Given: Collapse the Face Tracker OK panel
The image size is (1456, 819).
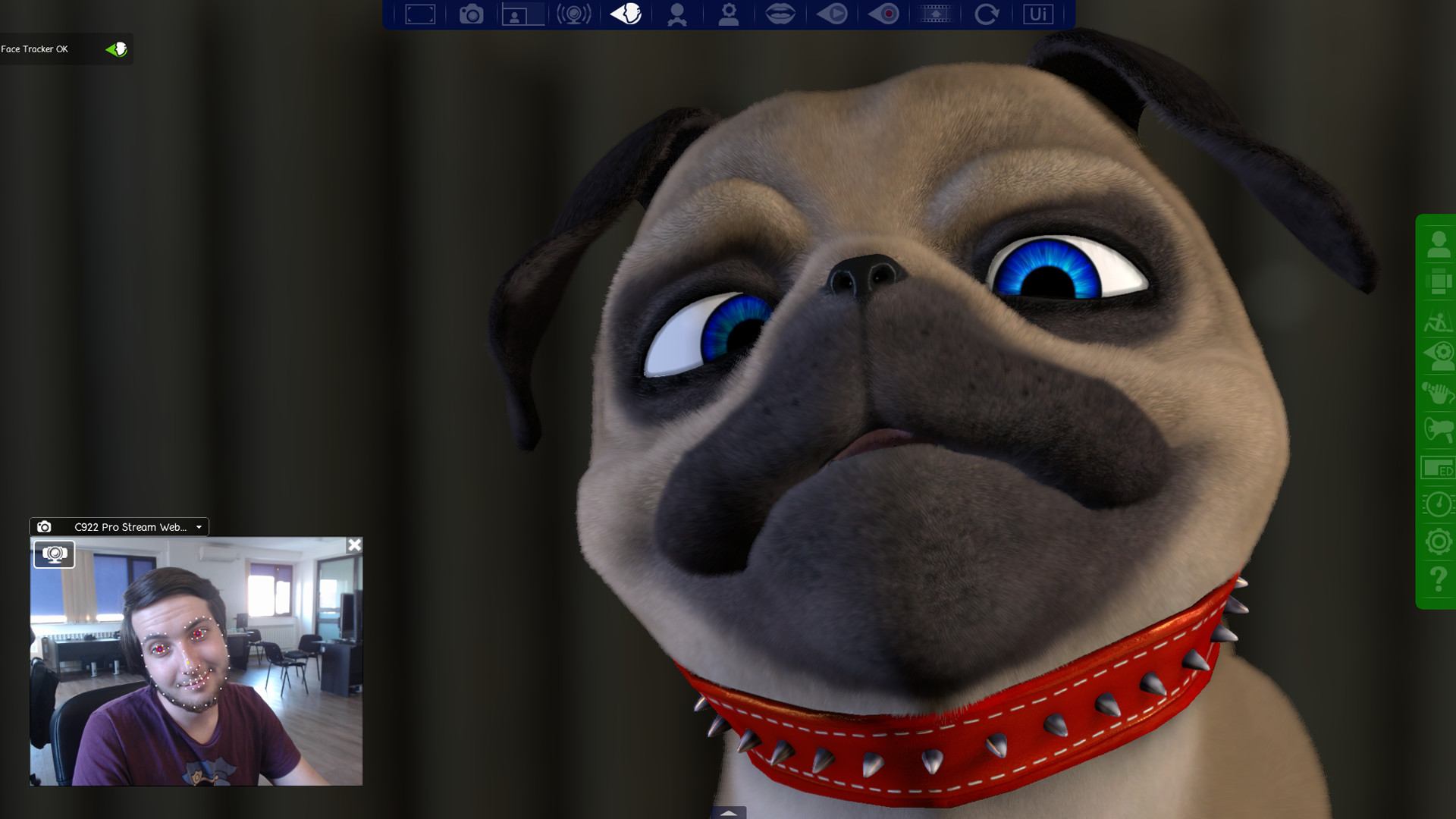Looking at the screenshot, I should click(115, 49).
